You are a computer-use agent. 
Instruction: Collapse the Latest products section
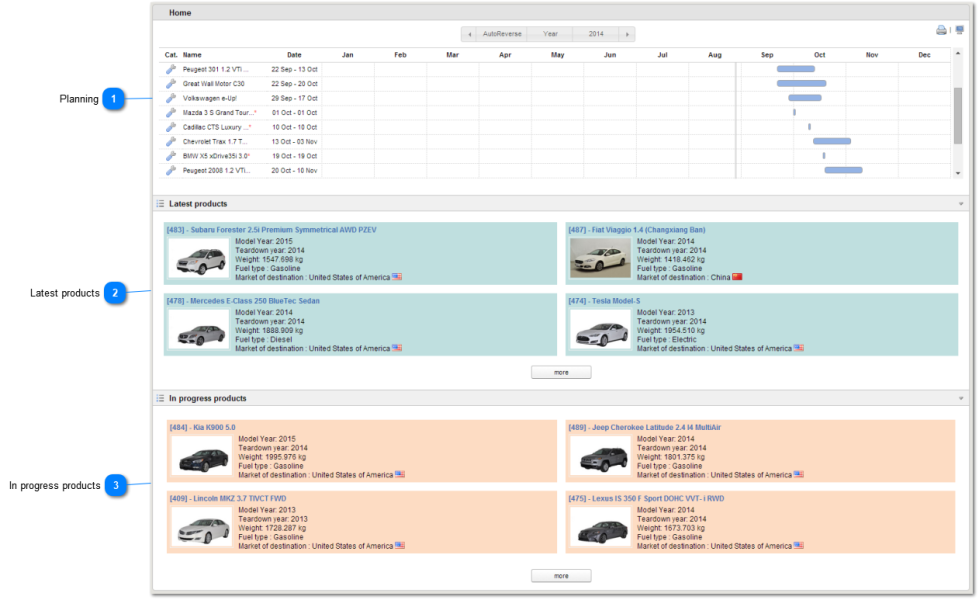961,204
